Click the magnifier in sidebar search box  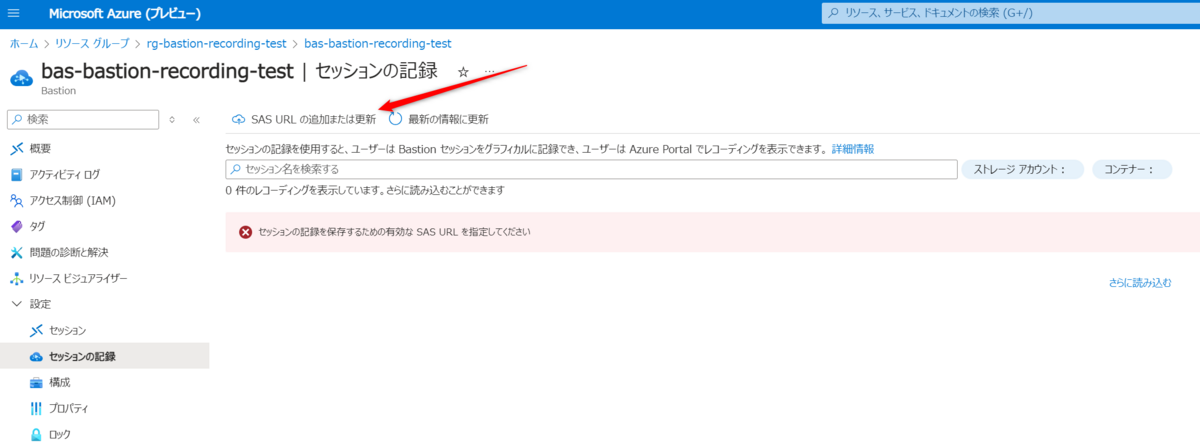[x=18, y=119]
